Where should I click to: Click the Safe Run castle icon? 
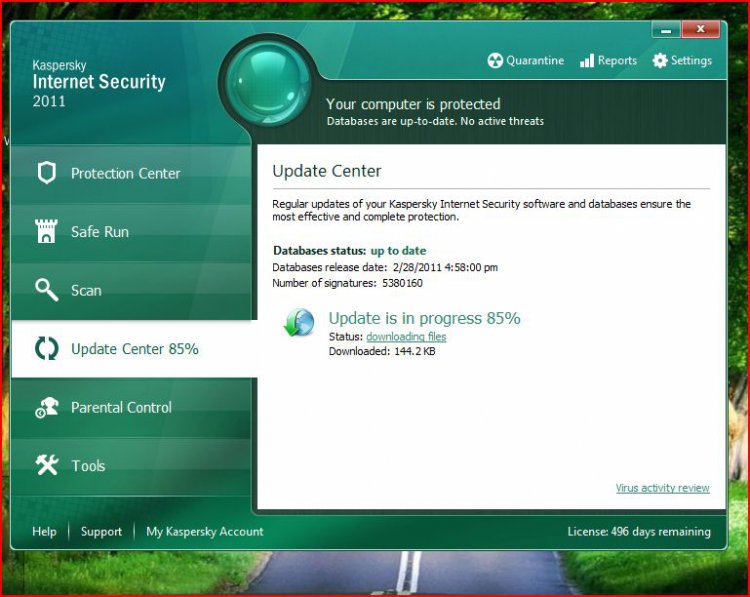46,231
